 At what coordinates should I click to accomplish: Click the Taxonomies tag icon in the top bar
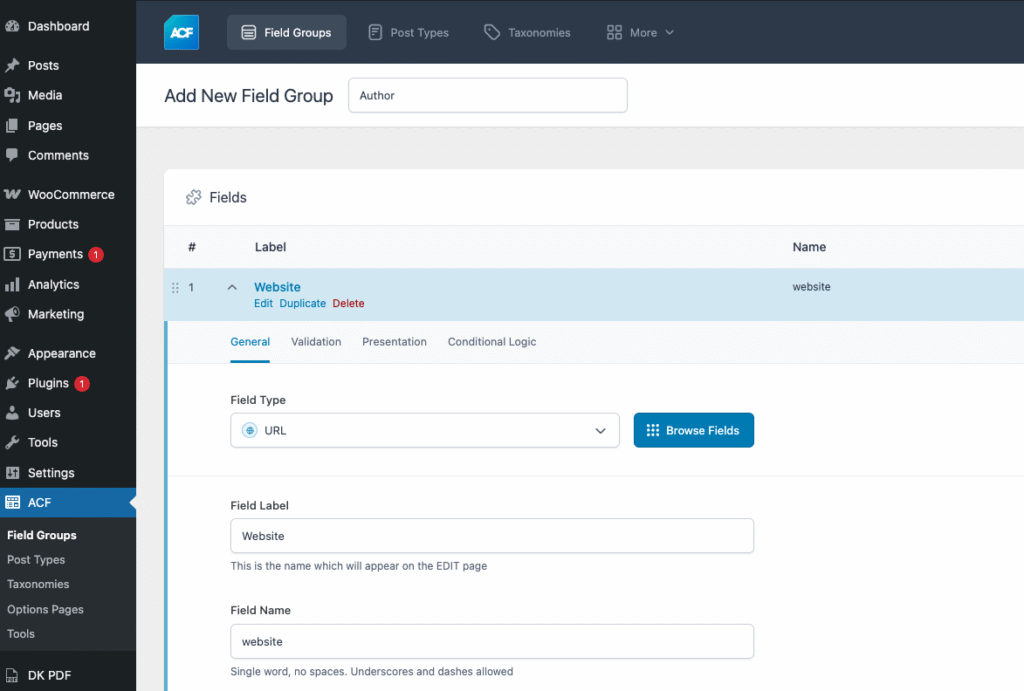pyautogui.click(x=491, y=31)
